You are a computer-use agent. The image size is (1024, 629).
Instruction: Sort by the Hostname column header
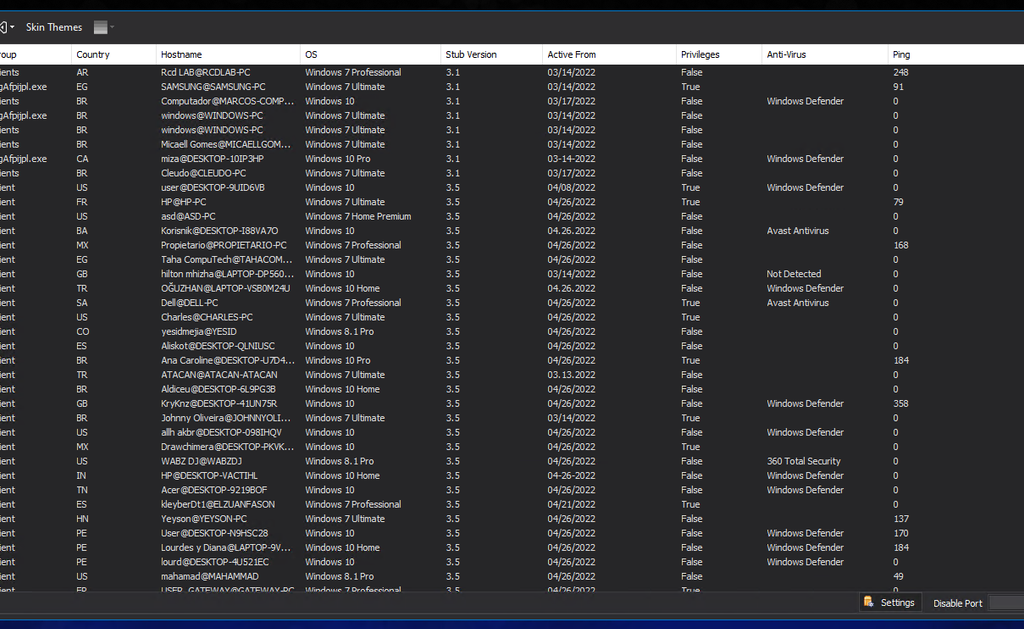pos(181,54)
